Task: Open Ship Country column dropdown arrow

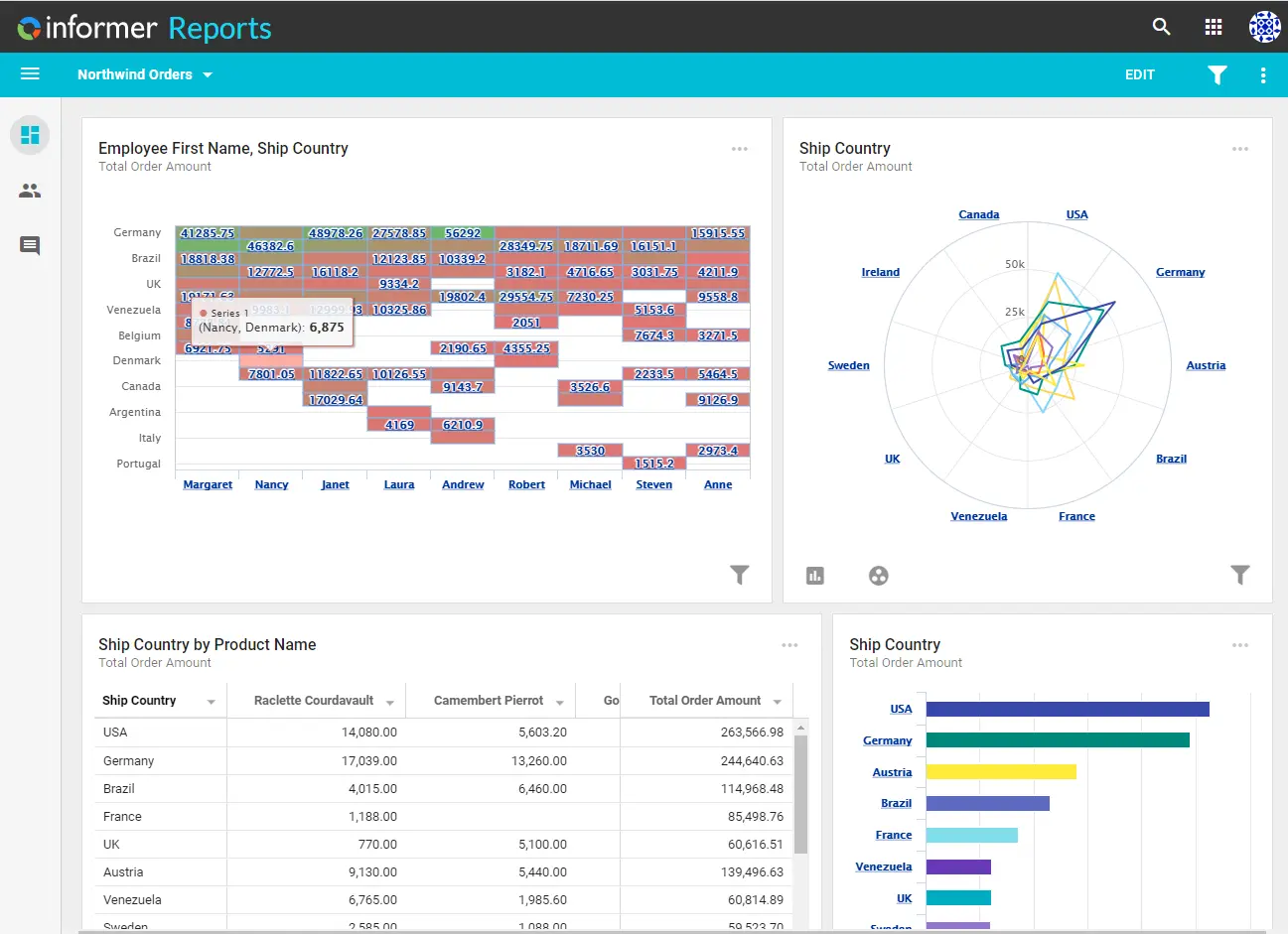Action: point(211,702)
